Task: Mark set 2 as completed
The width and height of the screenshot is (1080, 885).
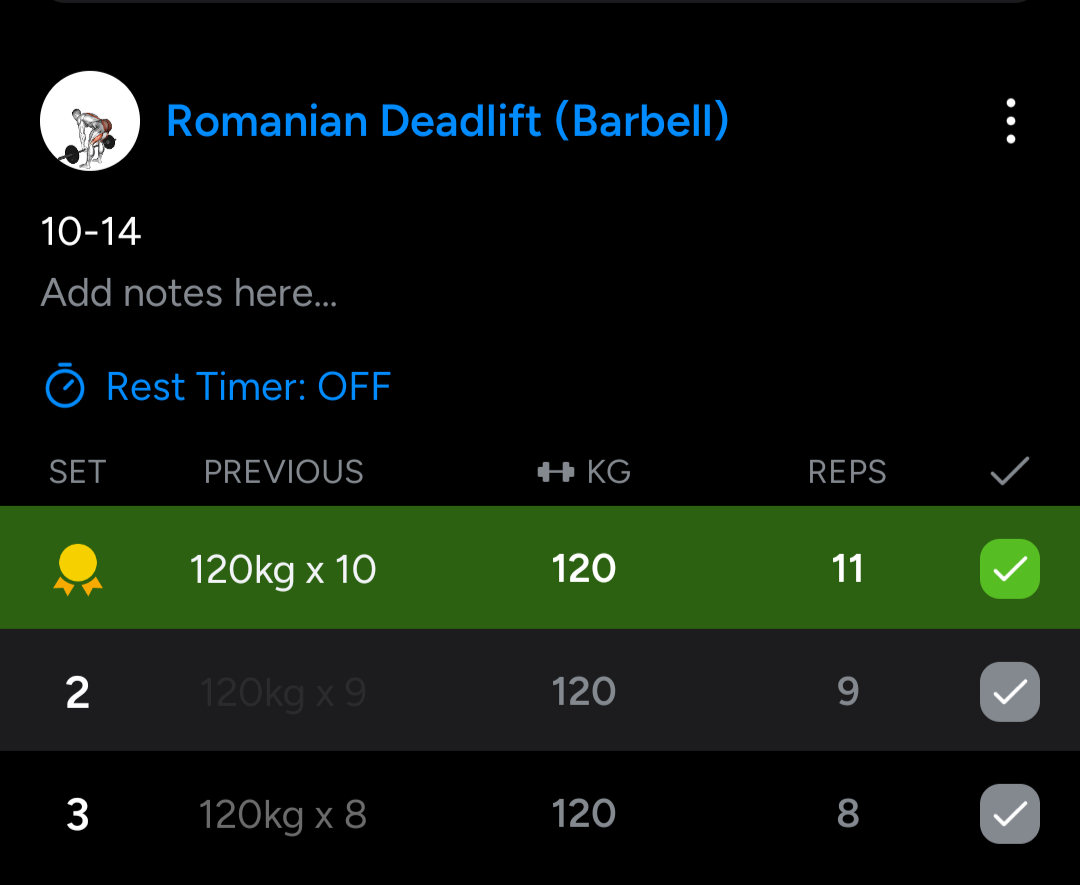Action: coord(1010,691)
